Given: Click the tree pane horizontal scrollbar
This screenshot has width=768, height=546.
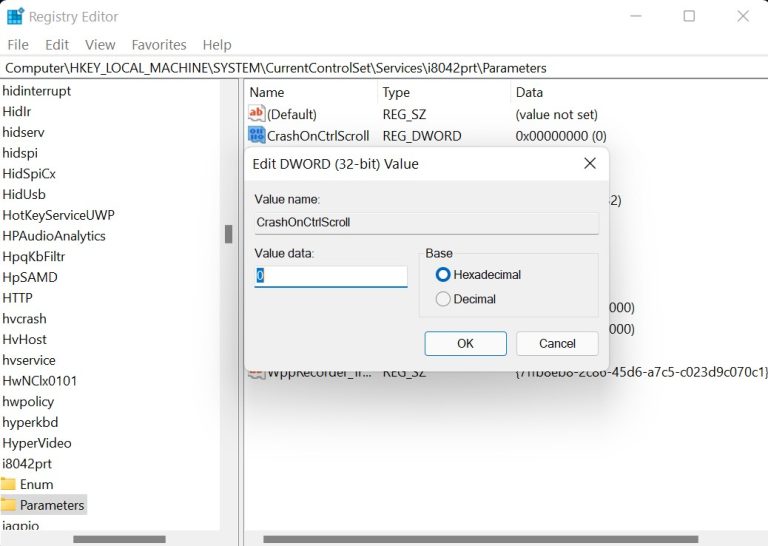Looking at the screenshot, I should point(119,539).
